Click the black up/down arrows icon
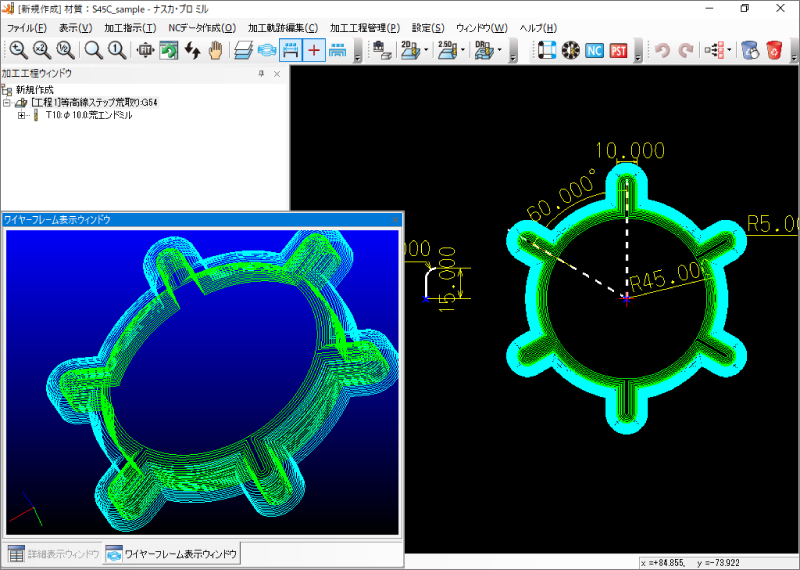The image size is (800, 570). pos(192,50)
